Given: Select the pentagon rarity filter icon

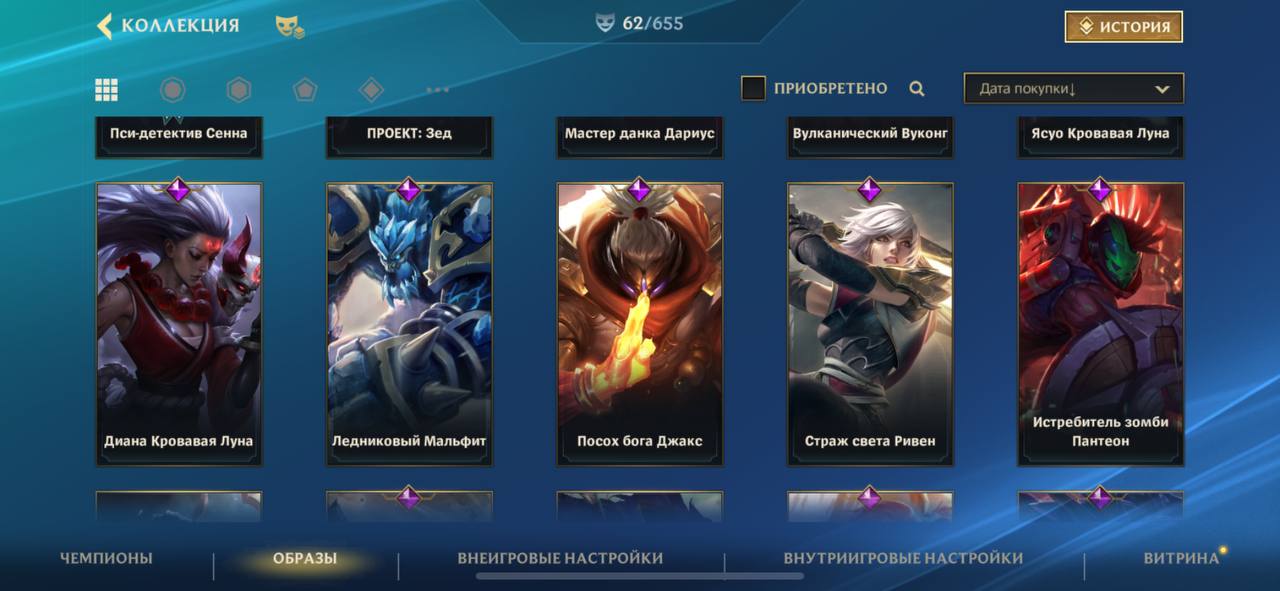Looking at the screenshot, I should click(305, 90).
